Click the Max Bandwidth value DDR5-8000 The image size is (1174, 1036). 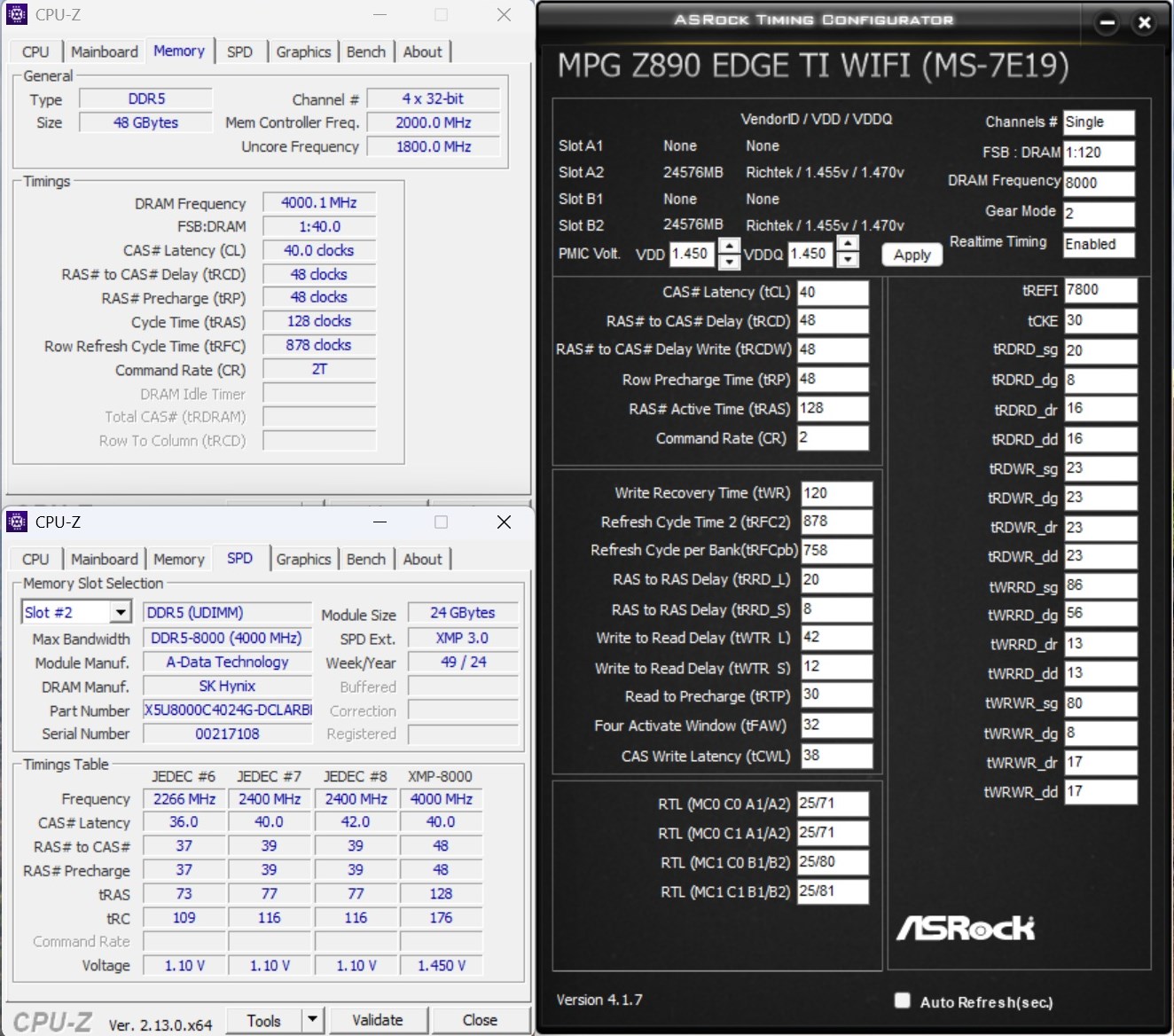tap(227, 639)
